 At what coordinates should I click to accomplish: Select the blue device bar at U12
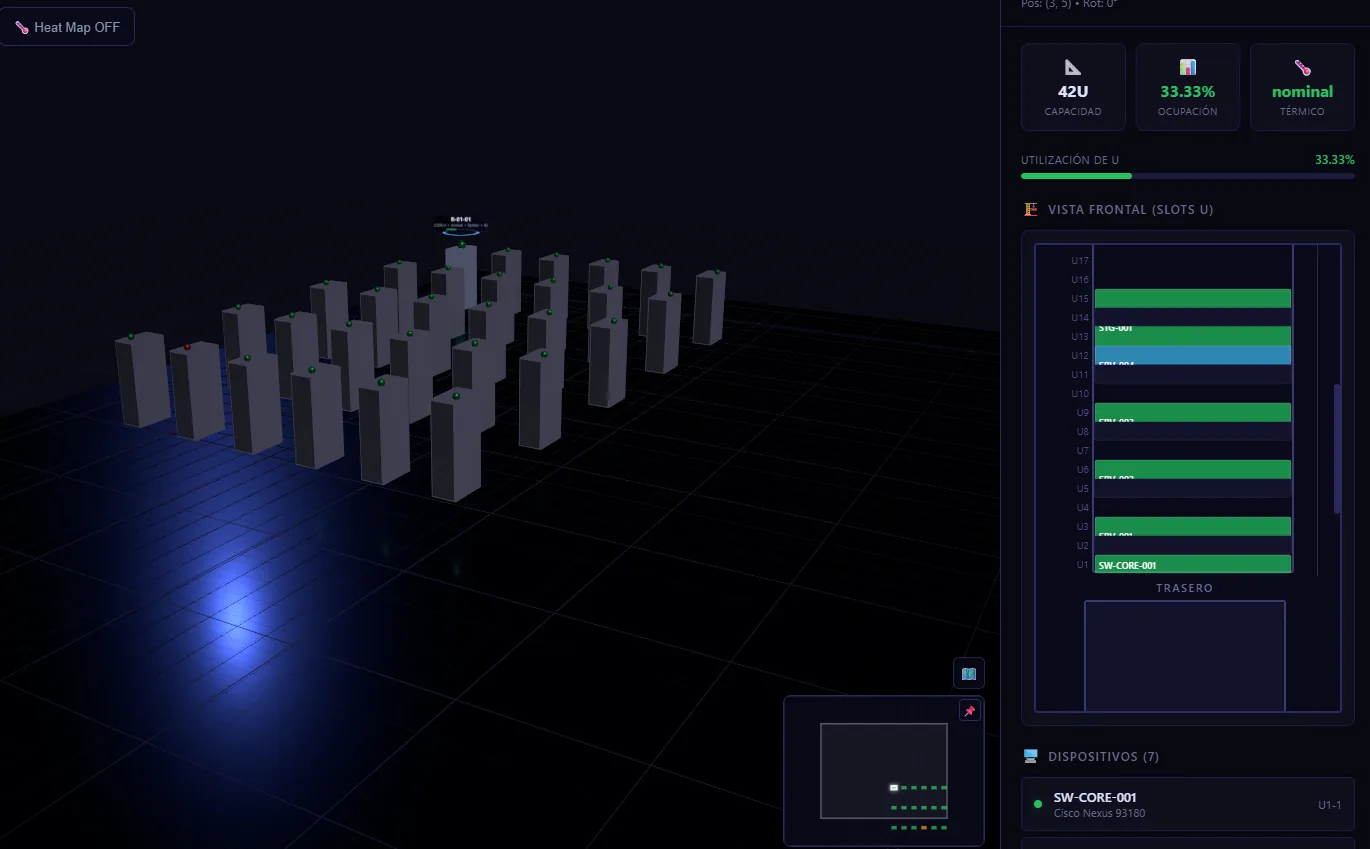pos(1193,355)
